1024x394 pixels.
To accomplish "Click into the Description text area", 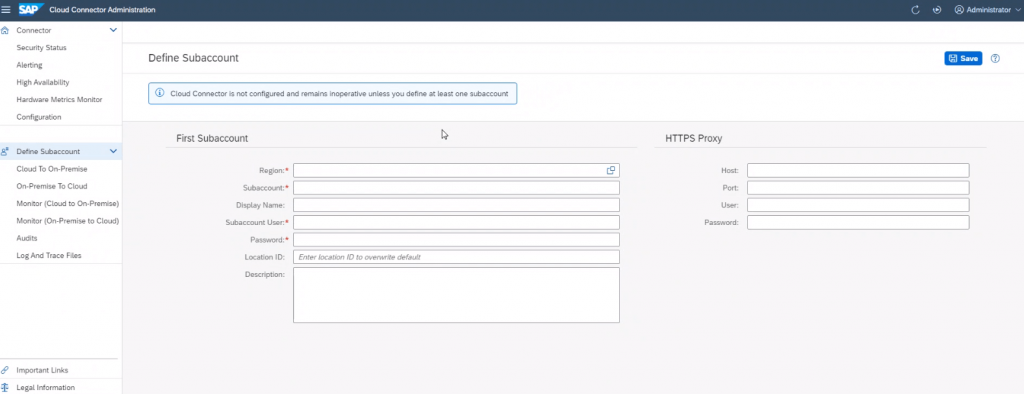I will pyautogui.click(x=456, y=295).
